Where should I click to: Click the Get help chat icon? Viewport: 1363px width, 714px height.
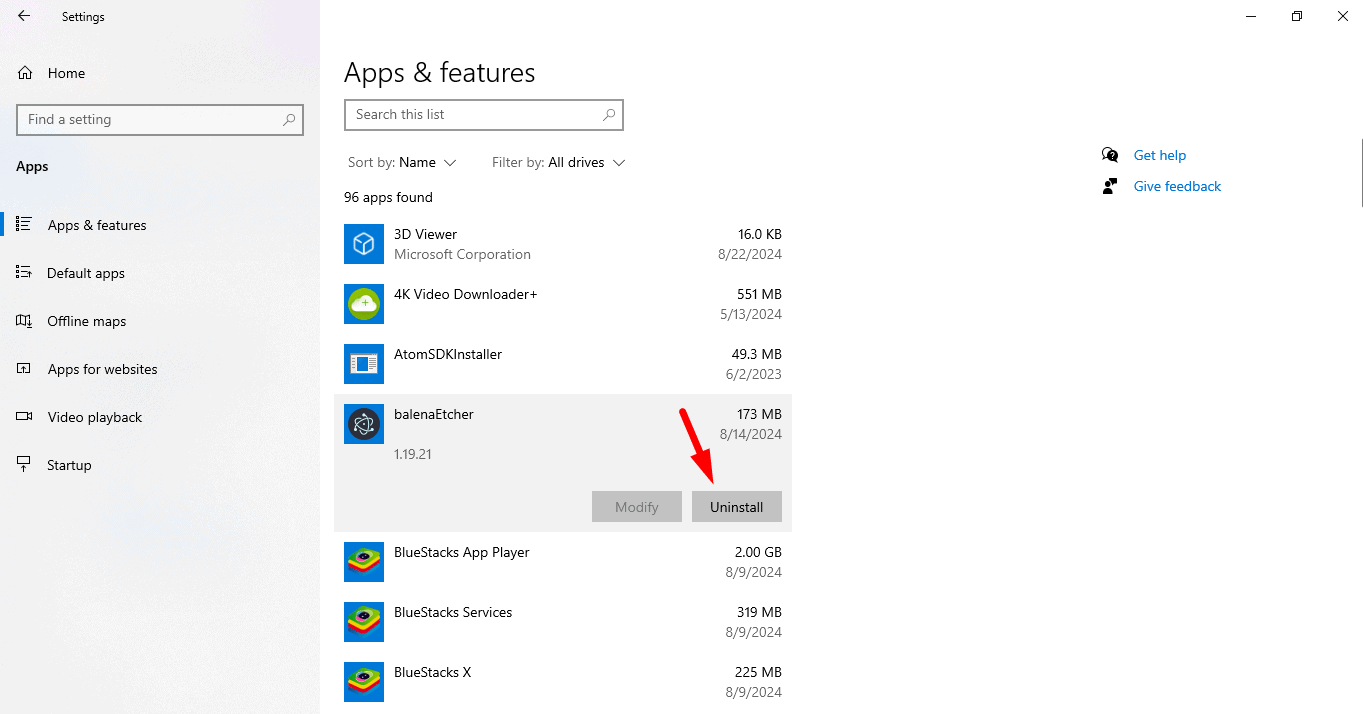point(1110,155)
